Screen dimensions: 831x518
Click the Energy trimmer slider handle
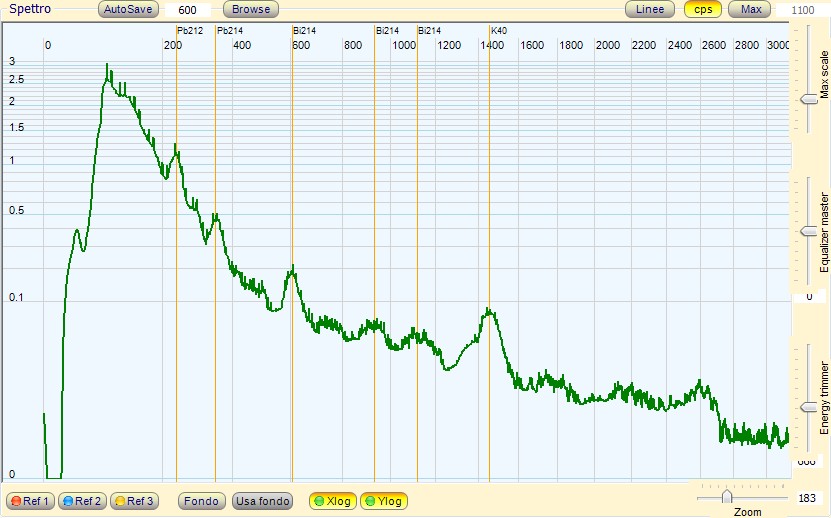809,407
